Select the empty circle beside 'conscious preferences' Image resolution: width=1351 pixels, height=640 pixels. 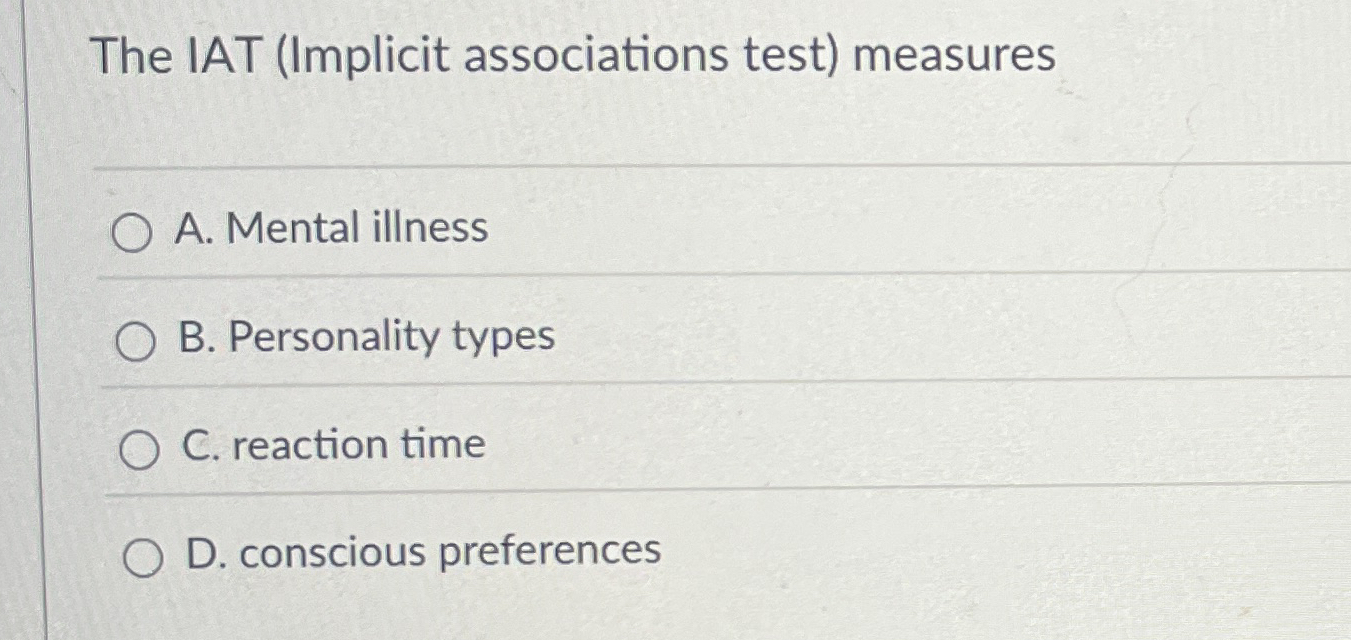point(143,557)
